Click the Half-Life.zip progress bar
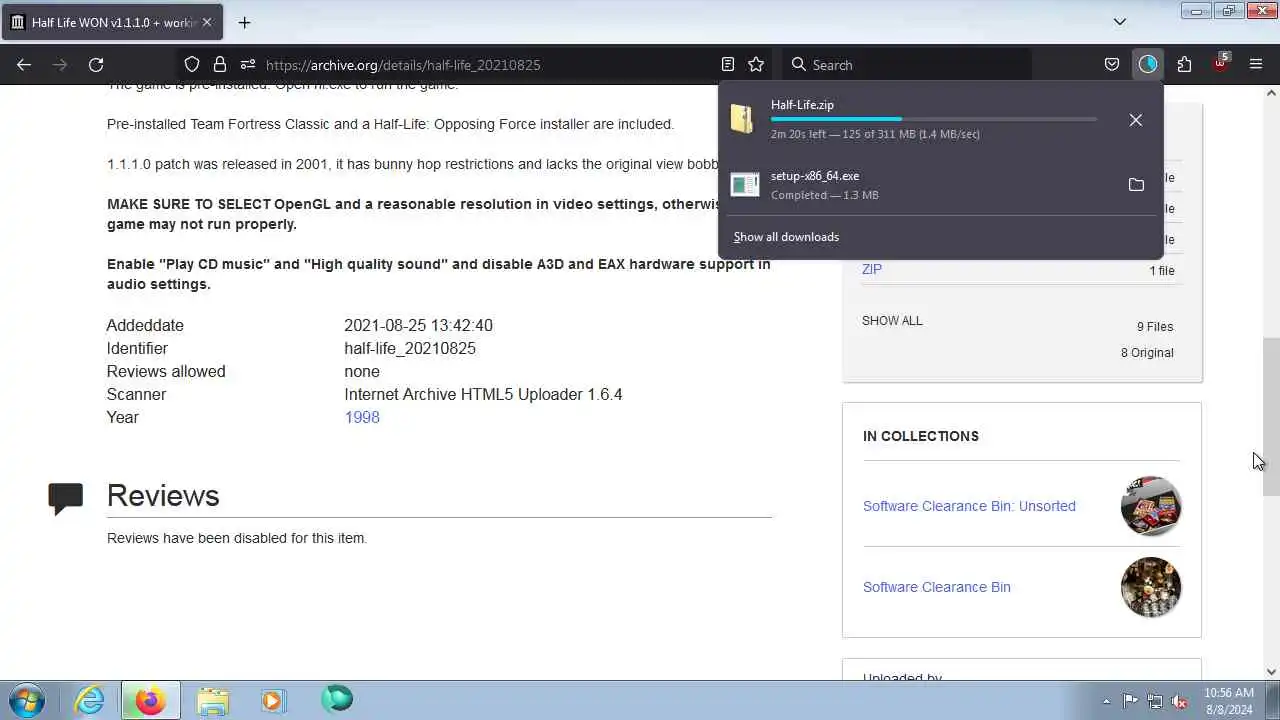 (x=934, y=119)
